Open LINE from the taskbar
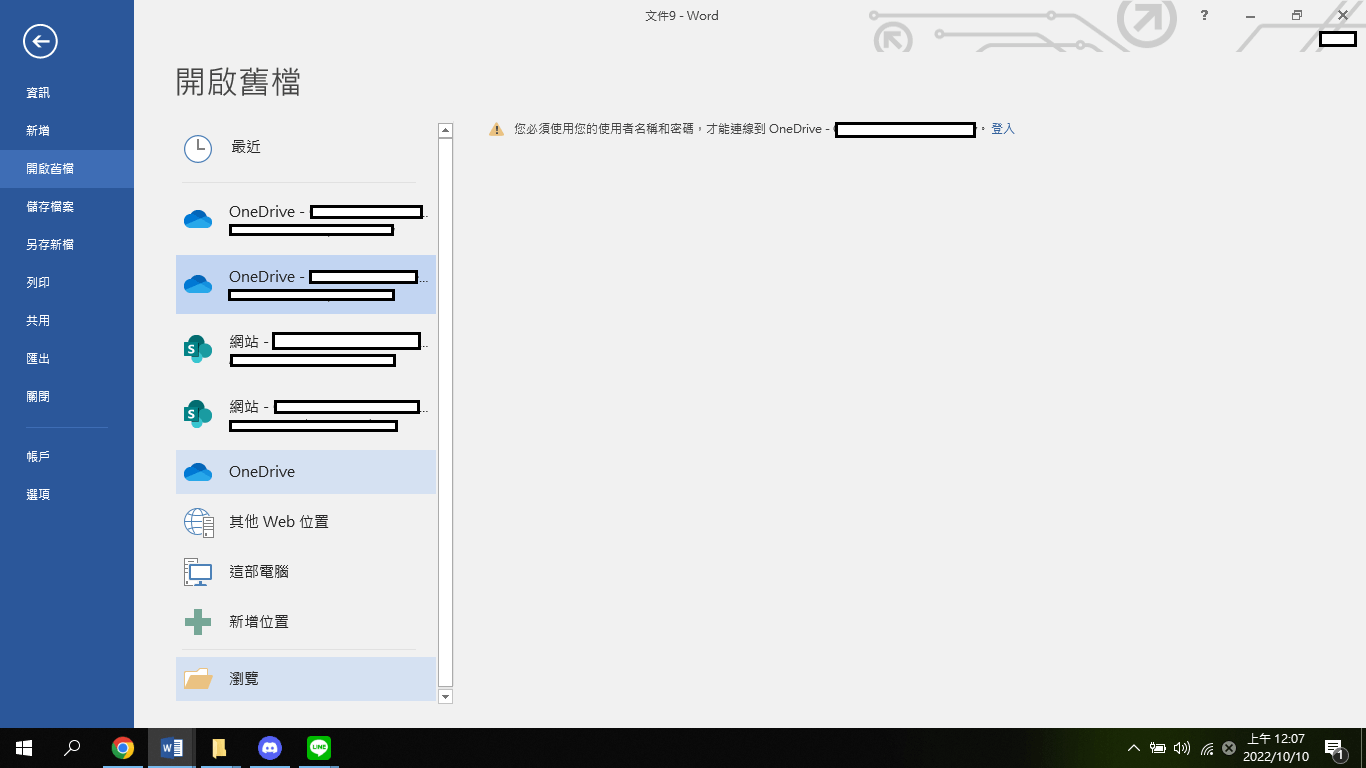The width and height of the screenshot is (1366, 768). tap(319, 748)
